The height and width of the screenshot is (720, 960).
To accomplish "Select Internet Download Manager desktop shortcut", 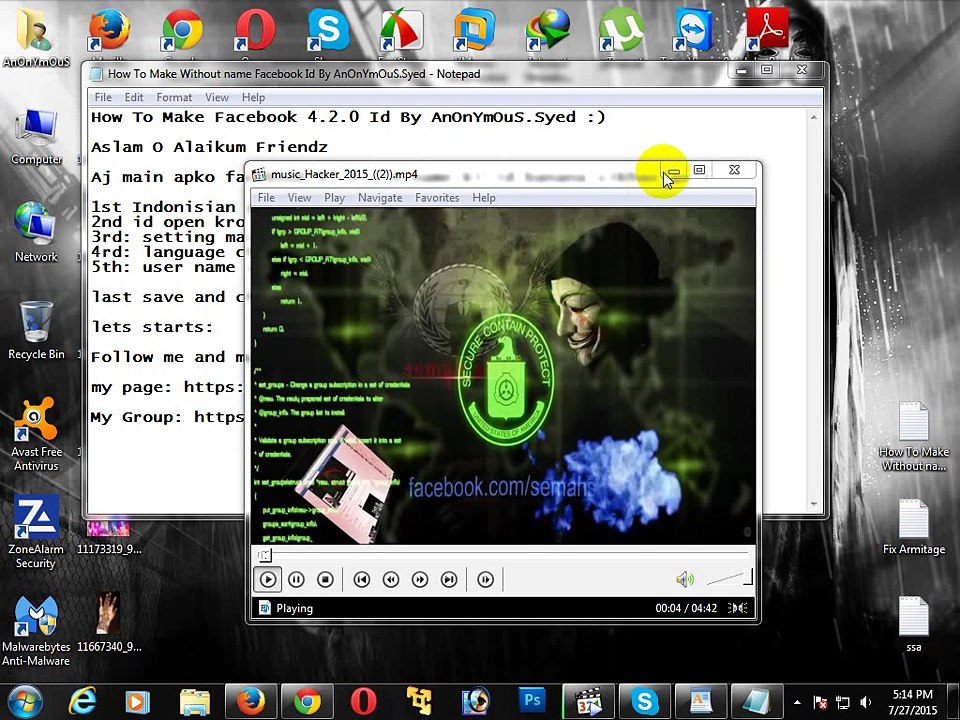I will 547,31.
